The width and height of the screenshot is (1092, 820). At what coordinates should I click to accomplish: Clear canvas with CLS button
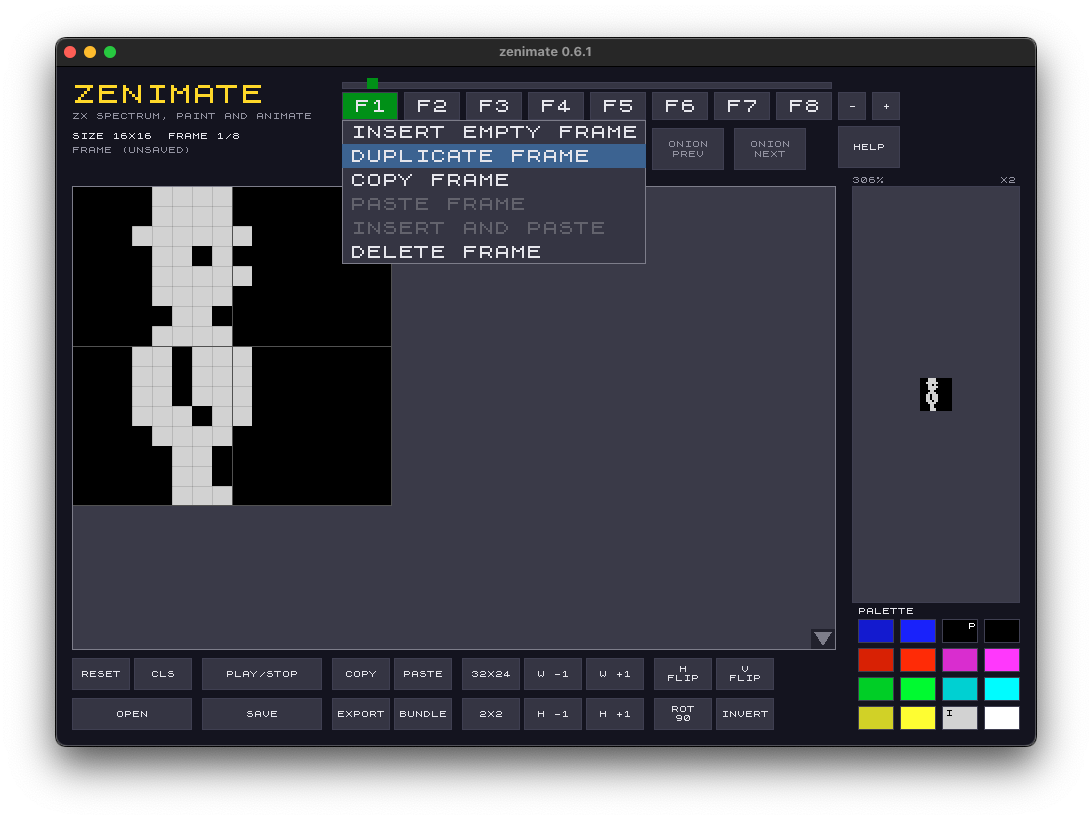[x=163, y=674]
